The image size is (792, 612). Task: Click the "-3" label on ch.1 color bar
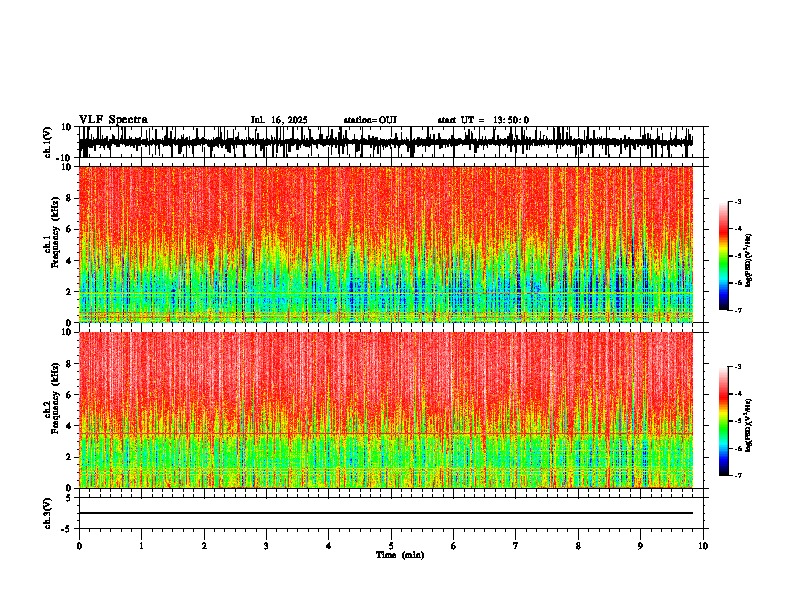click(738, 201)
